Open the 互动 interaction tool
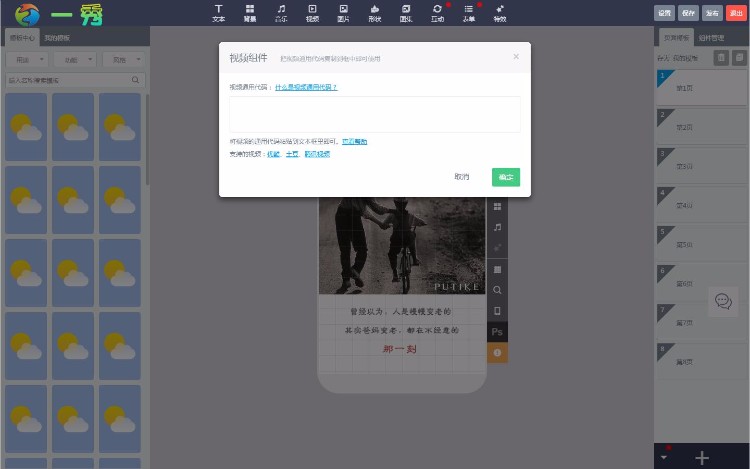Image resolution: width=750 pixels, height=469 pixels. (x=437, y=13)
